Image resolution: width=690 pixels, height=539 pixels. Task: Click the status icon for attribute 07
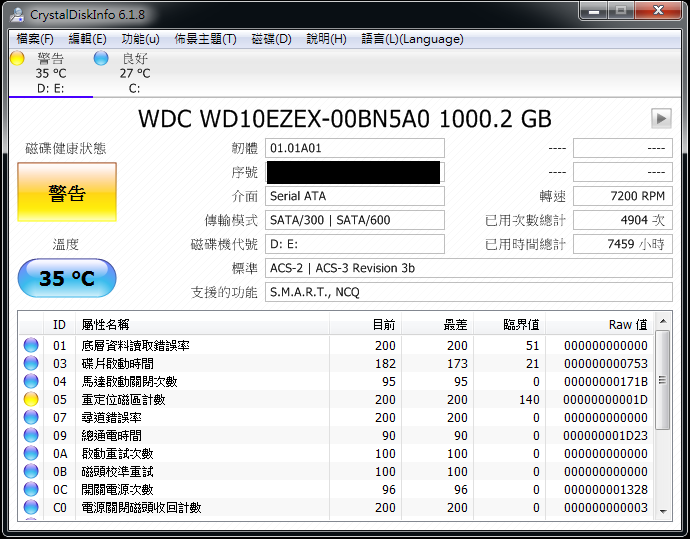[x=31, y=418]
